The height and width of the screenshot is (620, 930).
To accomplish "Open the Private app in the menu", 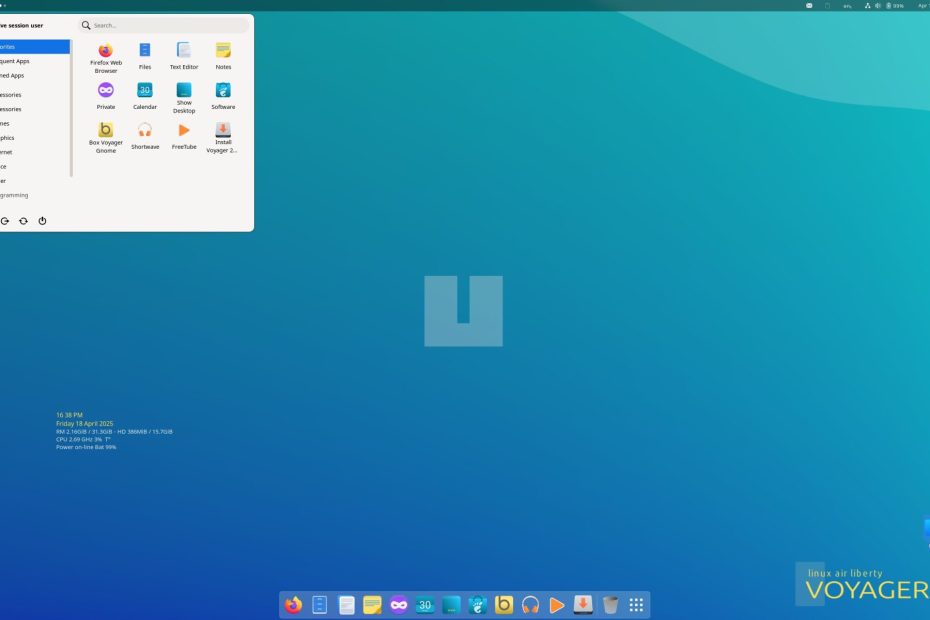I will click(x=106, y=96).
